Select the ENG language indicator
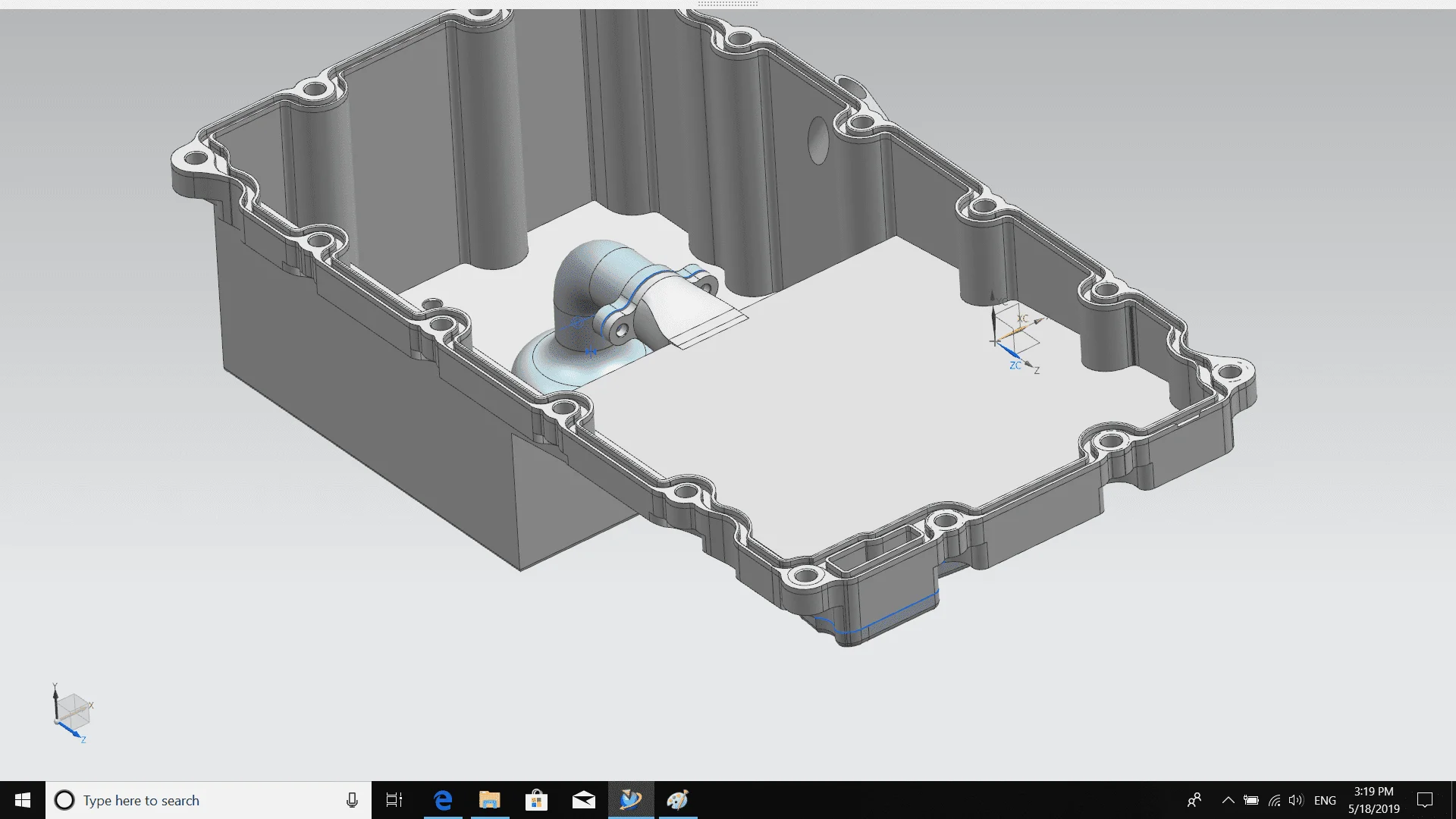 tap(1326, 800)
